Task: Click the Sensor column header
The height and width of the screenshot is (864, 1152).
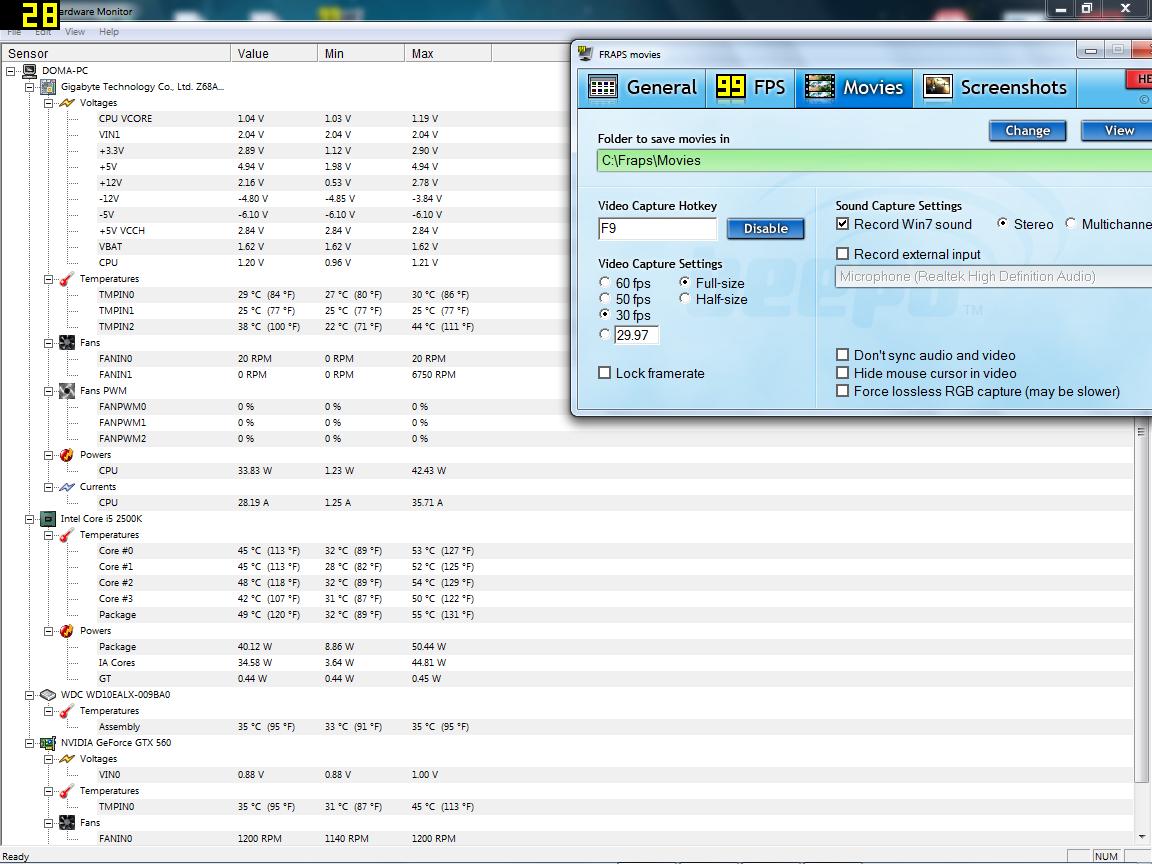Action: tap(116, 53)
